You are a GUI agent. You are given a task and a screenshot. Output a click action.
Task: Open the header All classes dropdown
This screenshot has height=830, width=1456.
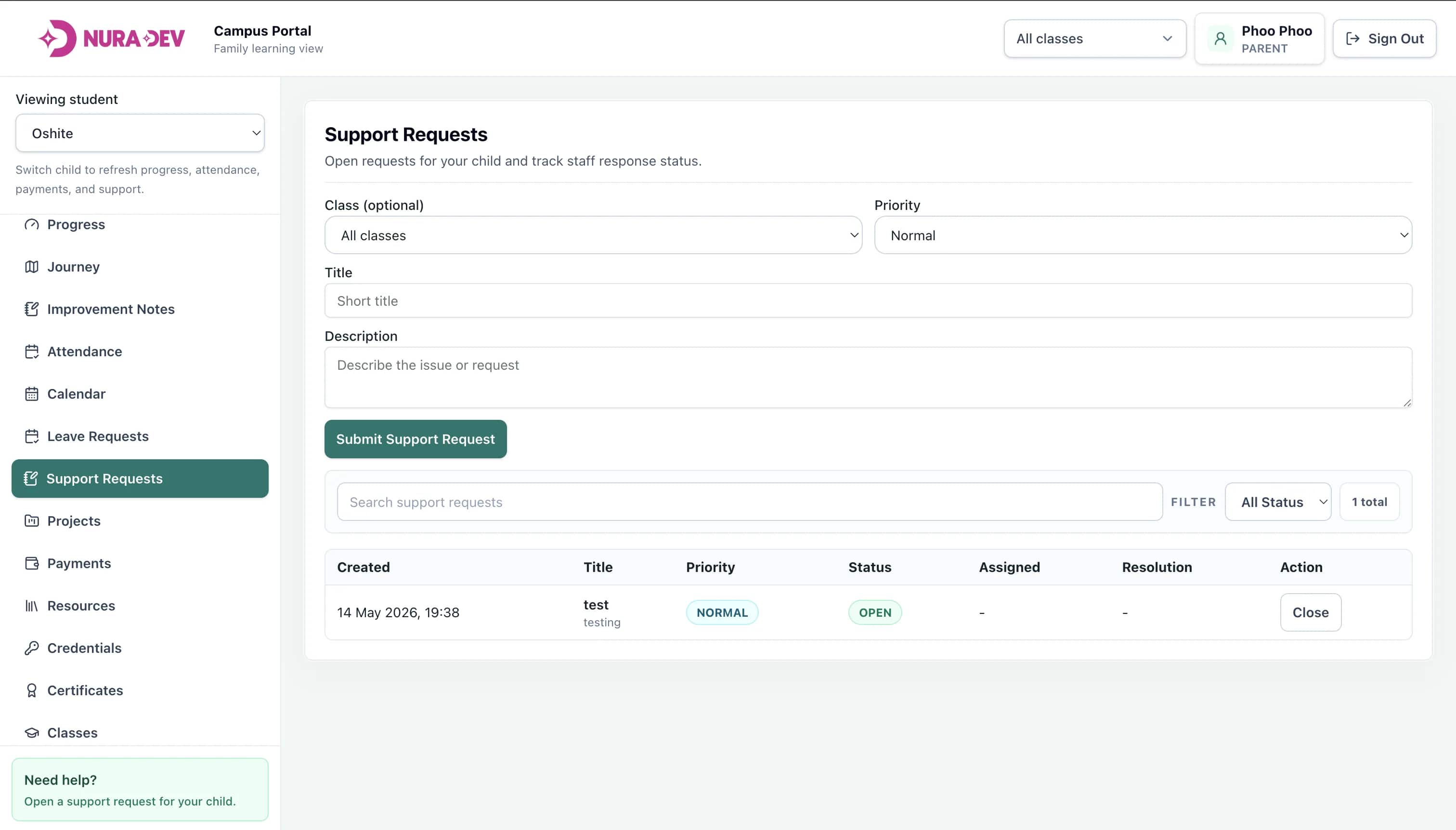click(x=1095, y=38)
